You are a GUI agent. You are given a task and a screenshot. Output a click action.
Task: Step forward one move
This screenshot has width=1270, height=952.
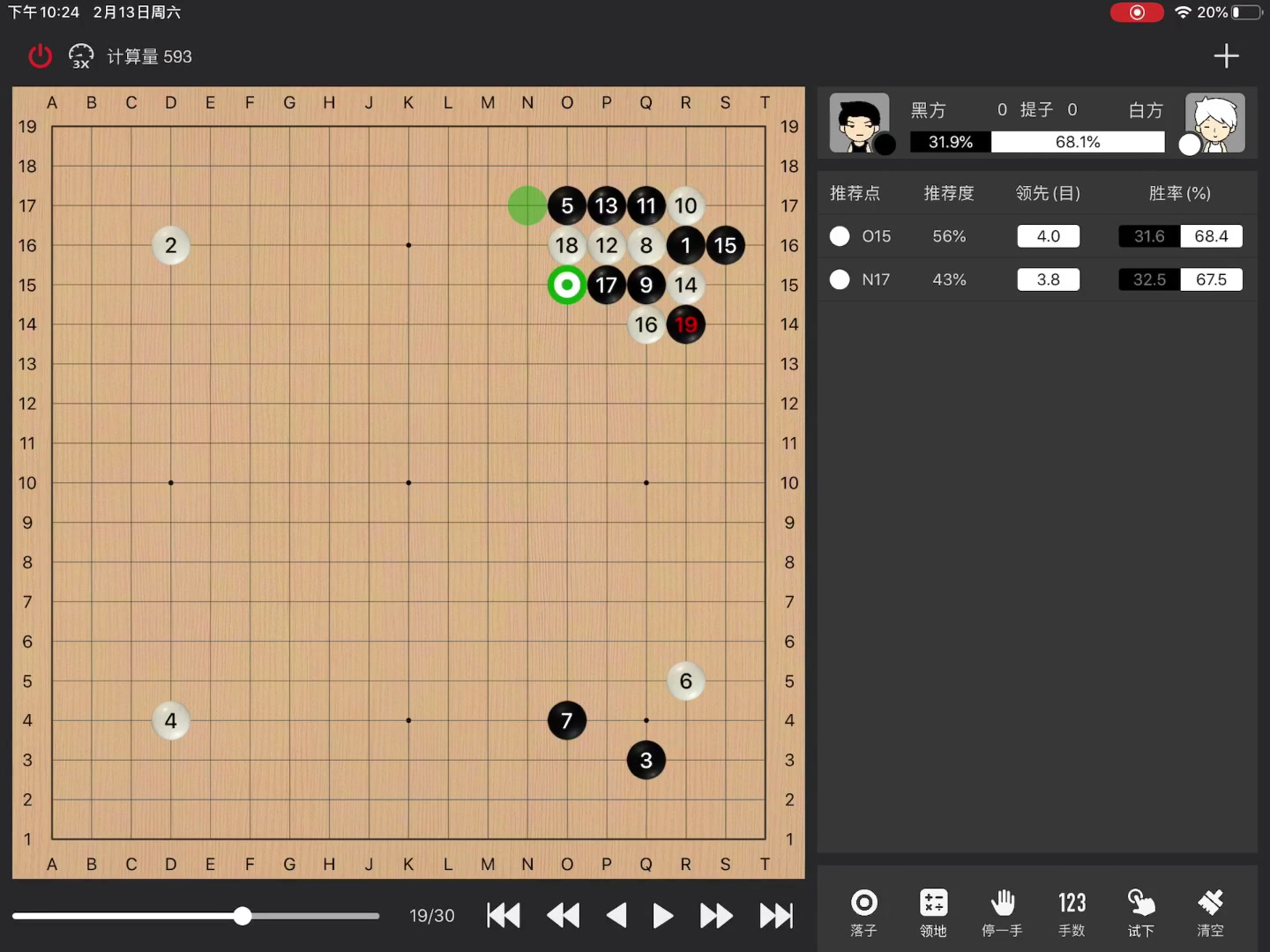pyautogui.click(x=663, y=916)
